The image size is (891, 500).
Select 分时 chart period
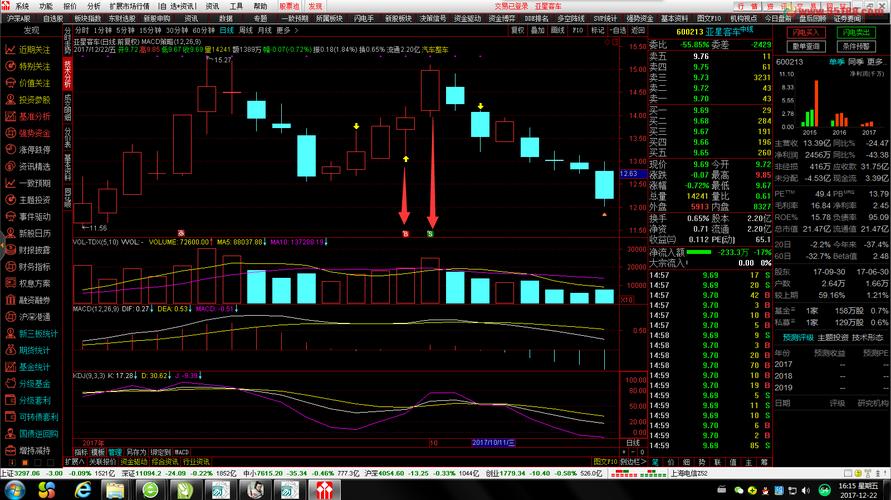pos(82,30)
